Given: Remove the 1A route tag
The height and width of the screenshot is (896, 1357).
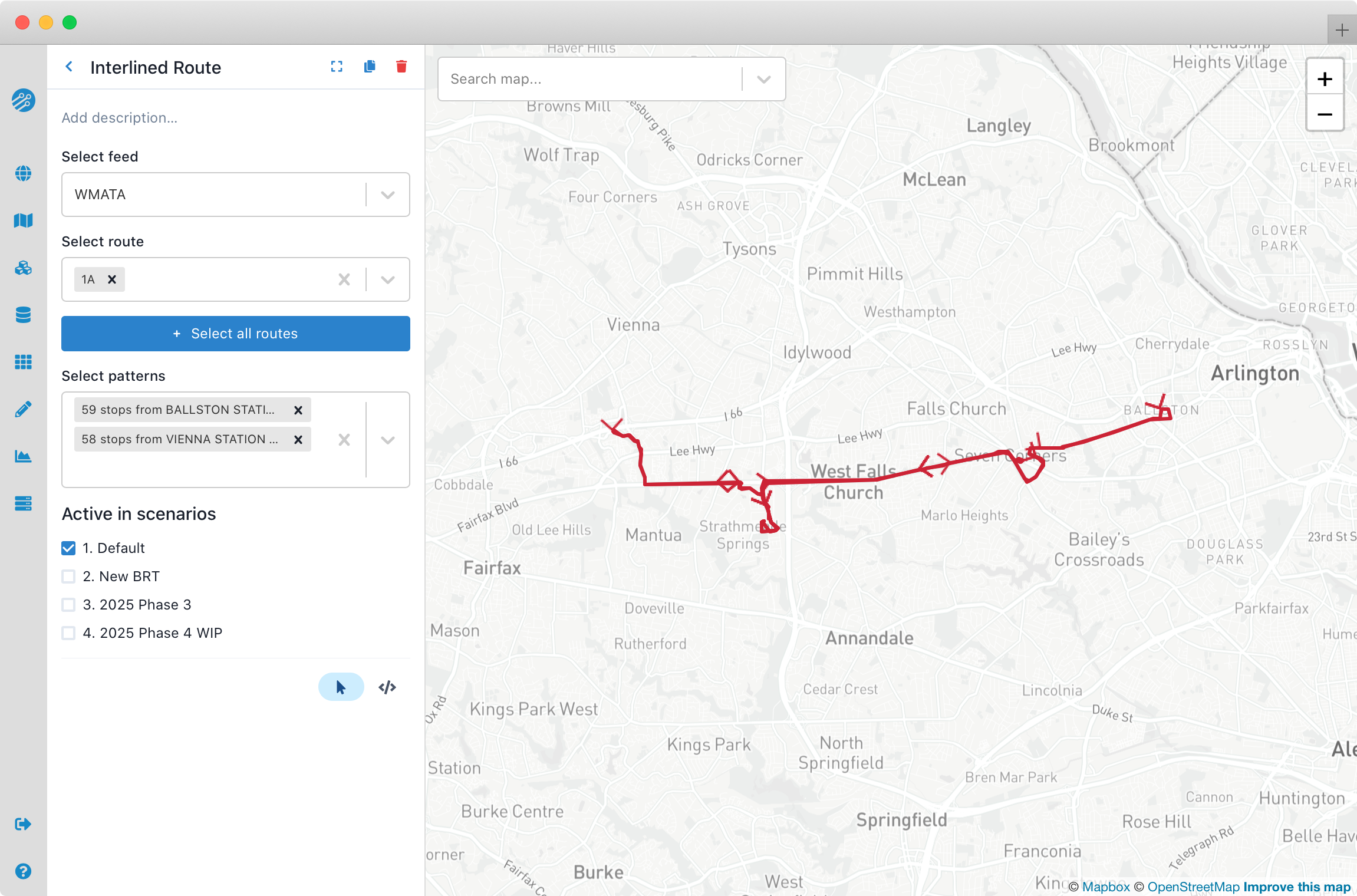Looking at the screenshot, I should [112, 279].
